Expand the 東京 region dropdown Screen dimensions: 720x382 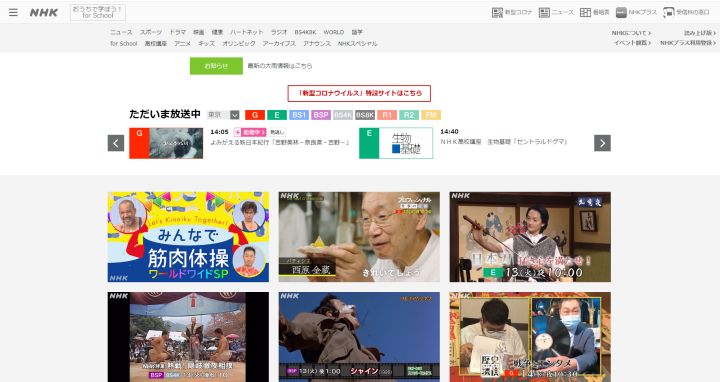coord(223,115)
